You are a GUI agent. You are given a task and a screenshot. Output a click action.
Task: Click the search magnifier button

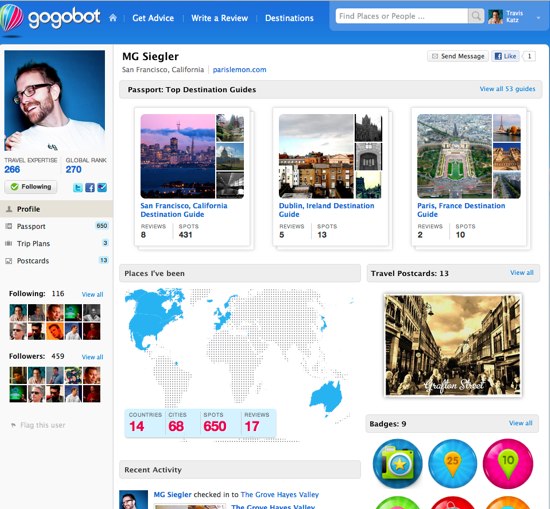pos(476,16)
